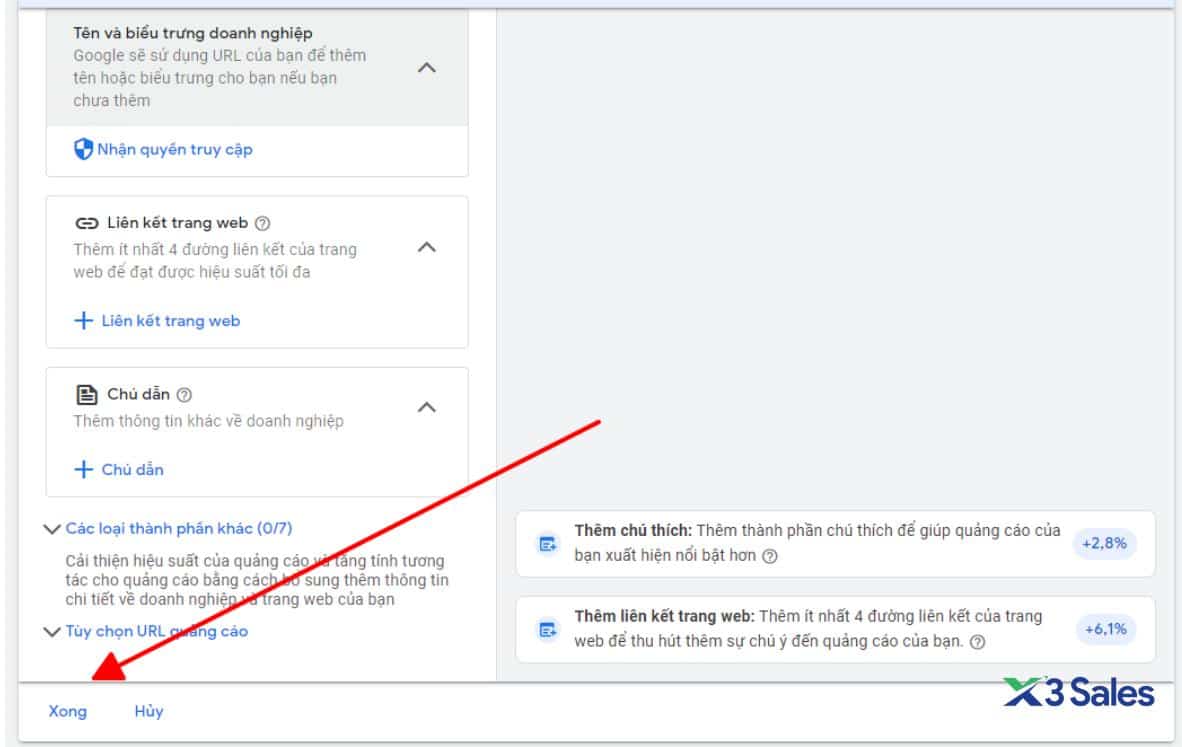The image size is (1182, 747).
Task: Open the Nhận quyền truy cập link
Action: (x=174, y=149)
